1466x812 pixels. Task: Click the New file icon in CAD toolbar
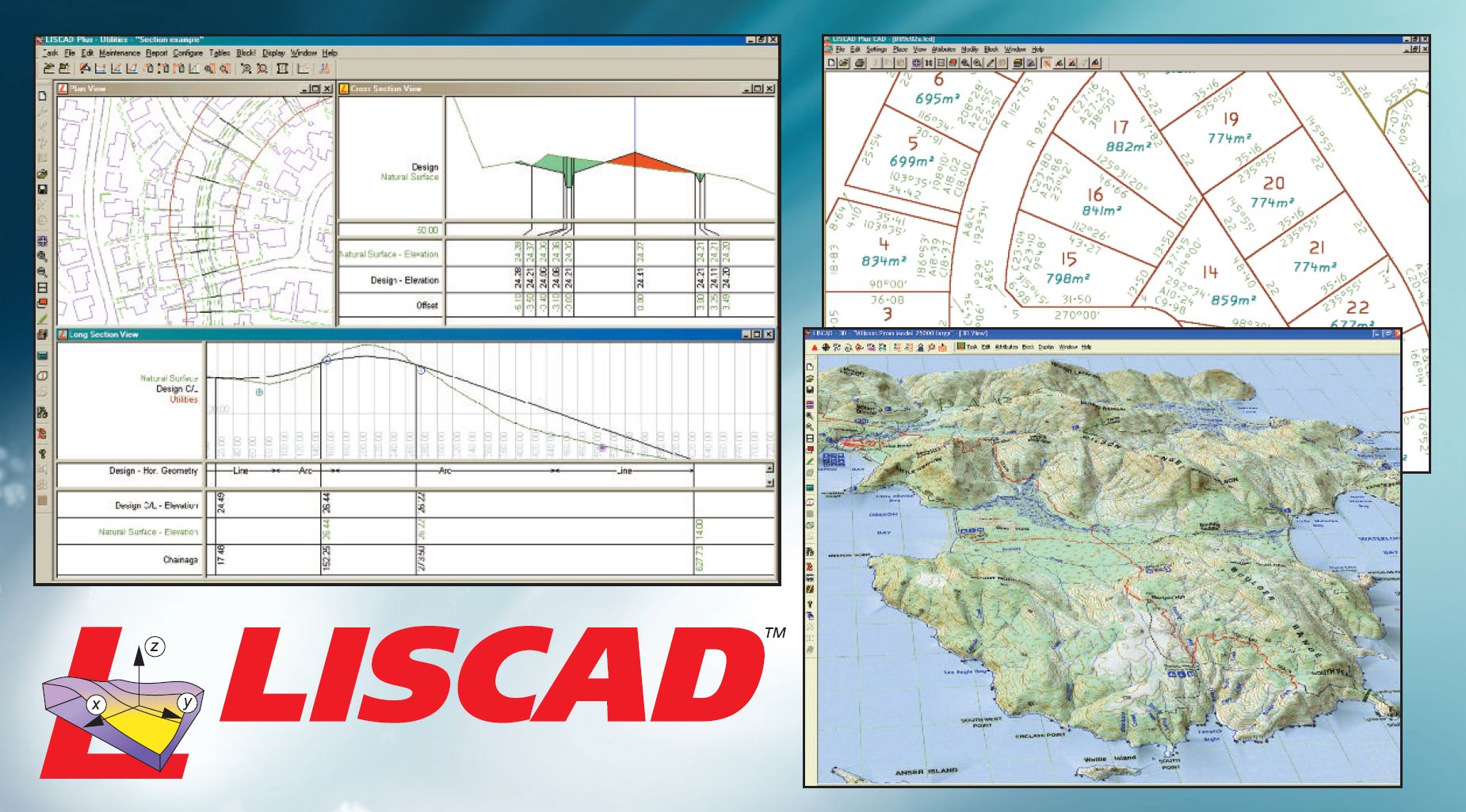[x=831, y=63]
